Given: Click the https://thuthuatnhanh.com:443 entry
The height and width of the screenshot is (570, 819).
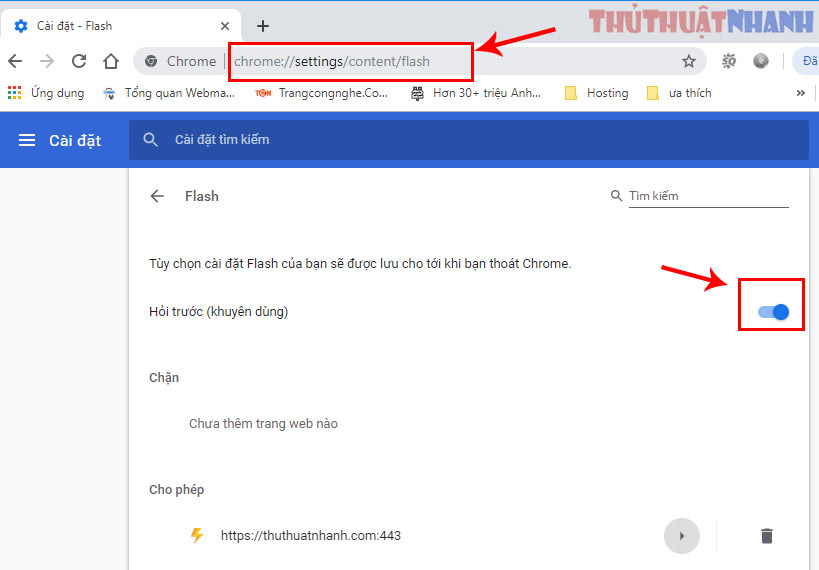Looking at the screenshot, I should [x=311, y=536].
